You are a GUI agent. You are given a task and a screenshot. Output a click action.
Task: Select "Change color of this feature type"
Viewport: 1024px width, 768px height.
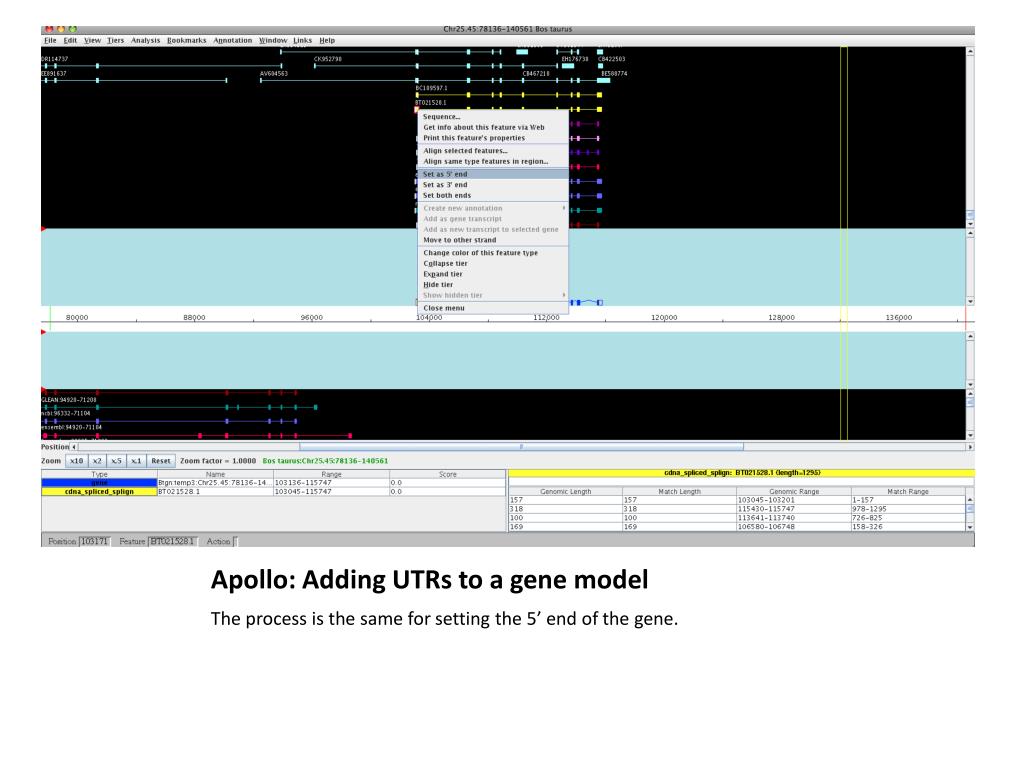click(493, 253)
